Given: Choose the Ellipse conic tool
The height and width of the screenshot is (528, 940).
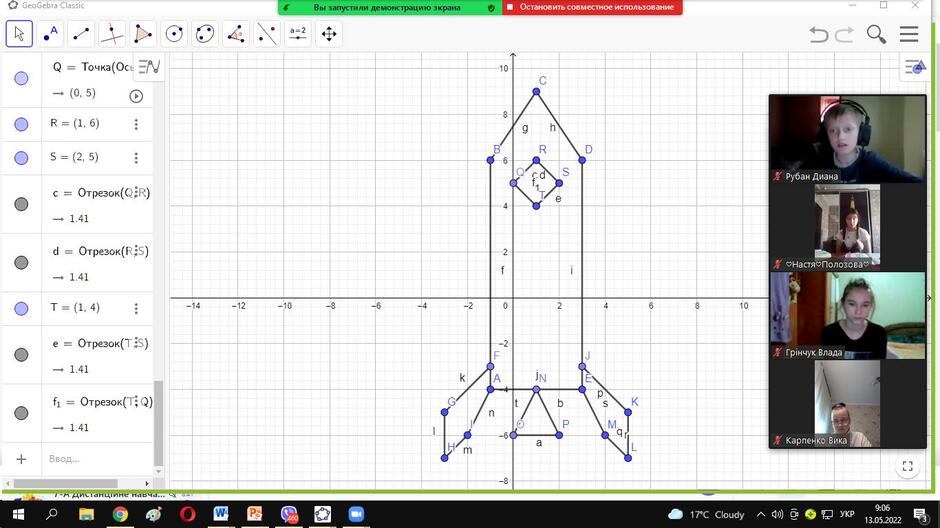Looking at the screenshot, I should pos(205,34).
